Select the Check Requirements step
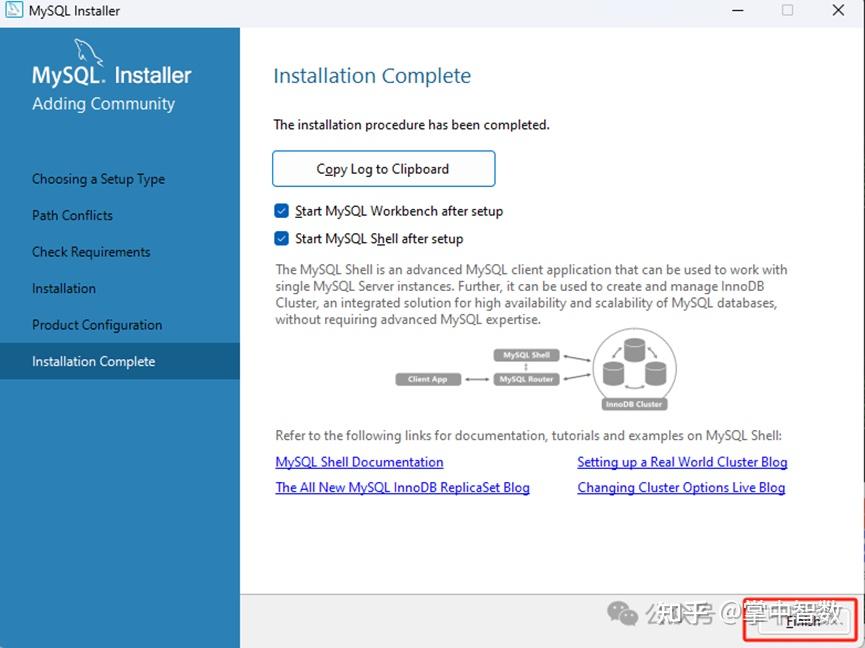The image size is (865, 648). [x=91, y=252]
